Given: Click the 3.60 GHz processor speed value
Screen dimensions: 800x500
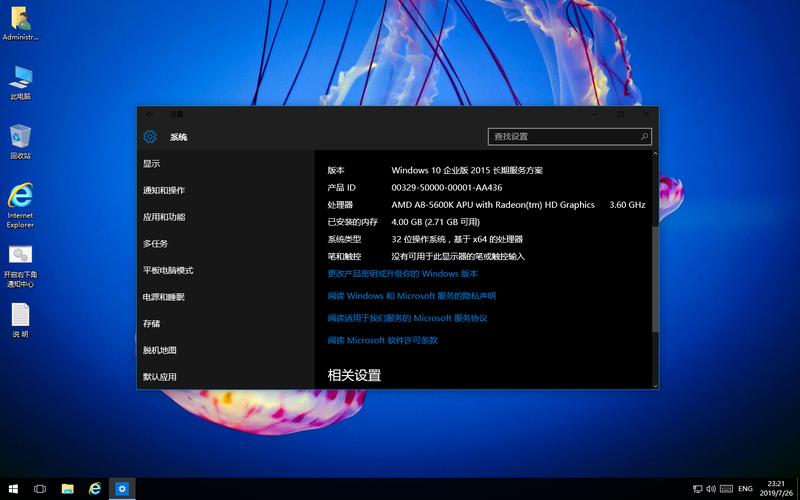Looking at the screenshot, I should point(627,205).
